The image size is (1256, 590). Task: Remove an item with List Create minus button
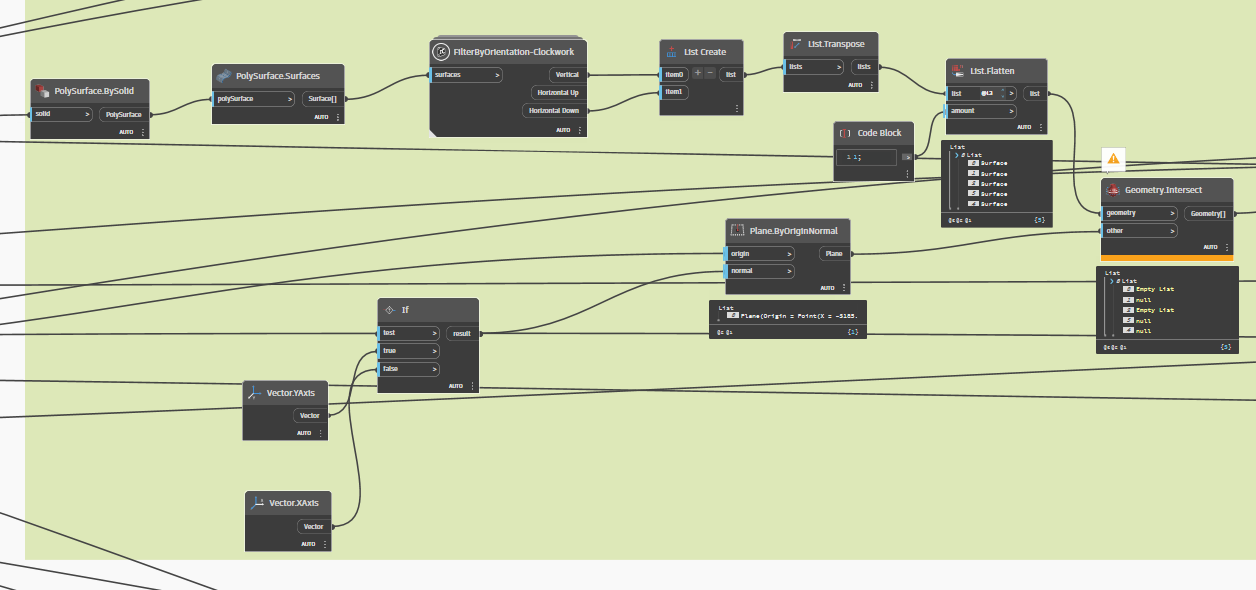coord(710,74)
